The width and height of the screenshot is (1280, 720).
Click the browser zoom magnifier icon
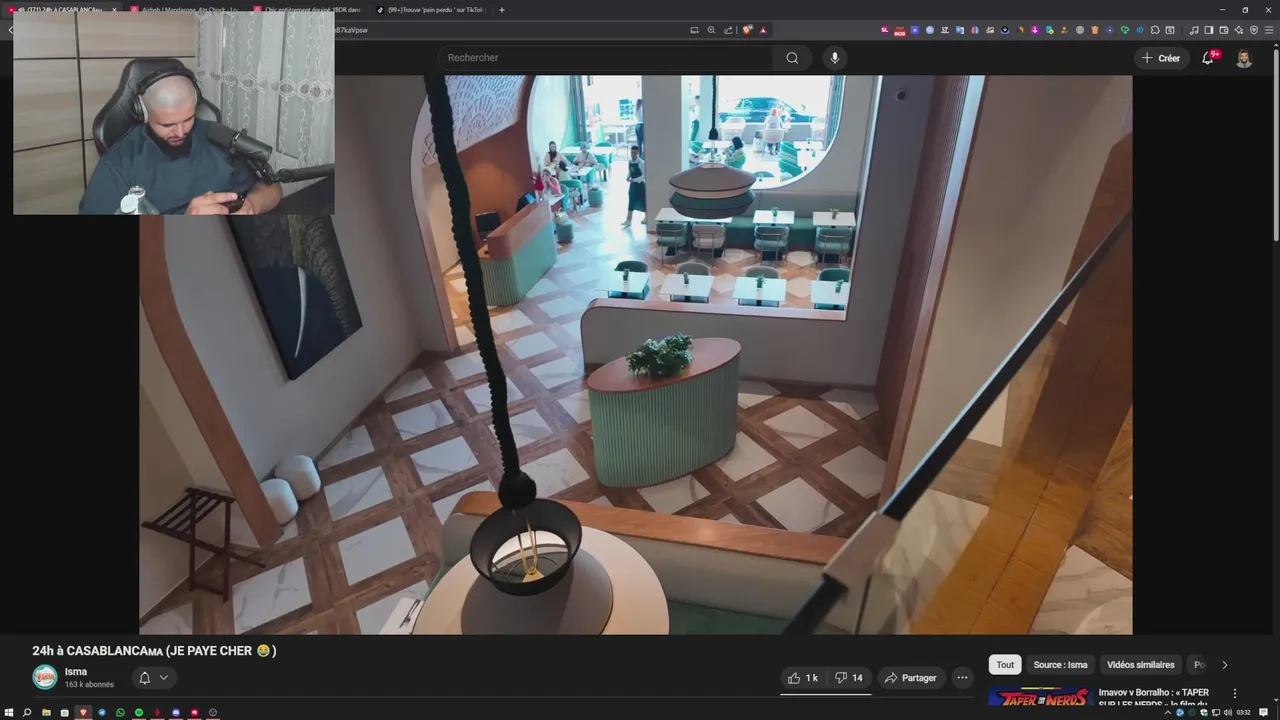711,30
